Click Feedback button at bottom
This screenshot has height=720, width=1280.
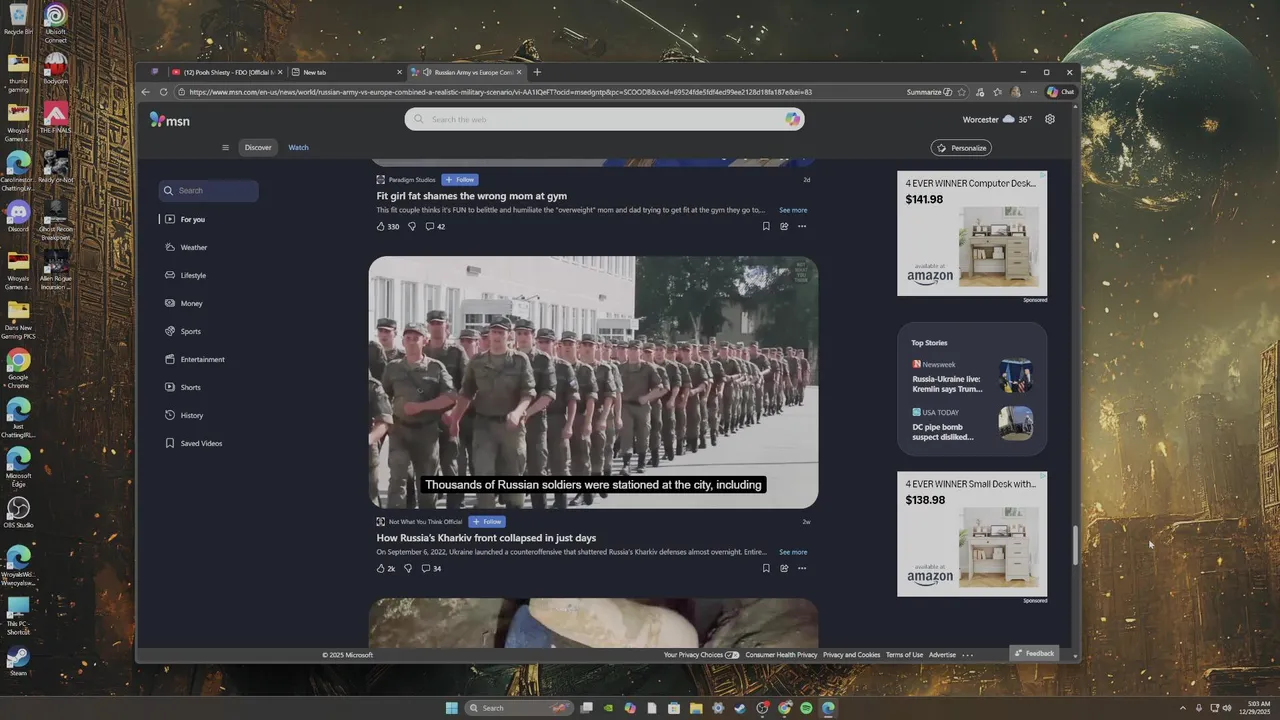tap(1034, 653)
